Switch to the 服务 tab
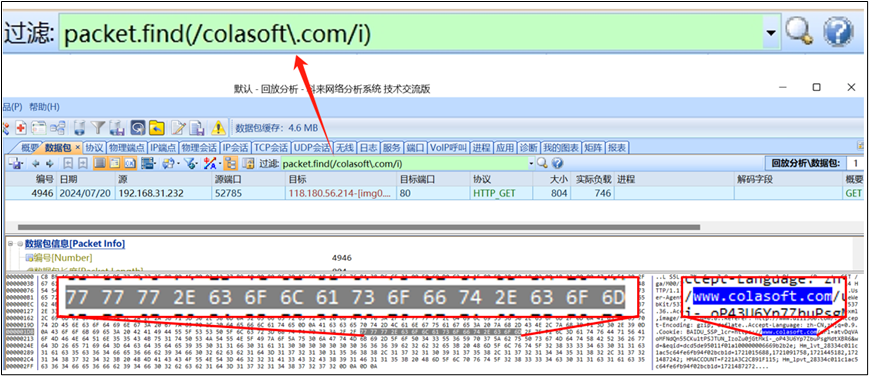This screenshot has height=376, width=869. (392, 148)
